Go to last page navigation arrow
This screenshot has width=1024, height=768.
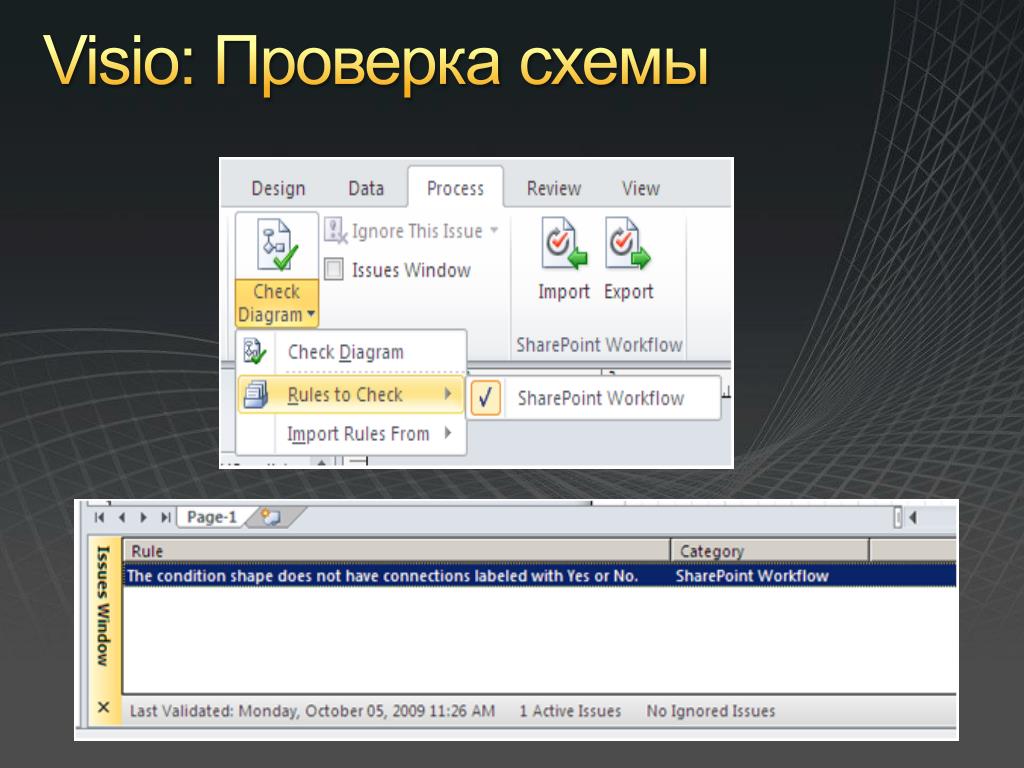[165, 517]
